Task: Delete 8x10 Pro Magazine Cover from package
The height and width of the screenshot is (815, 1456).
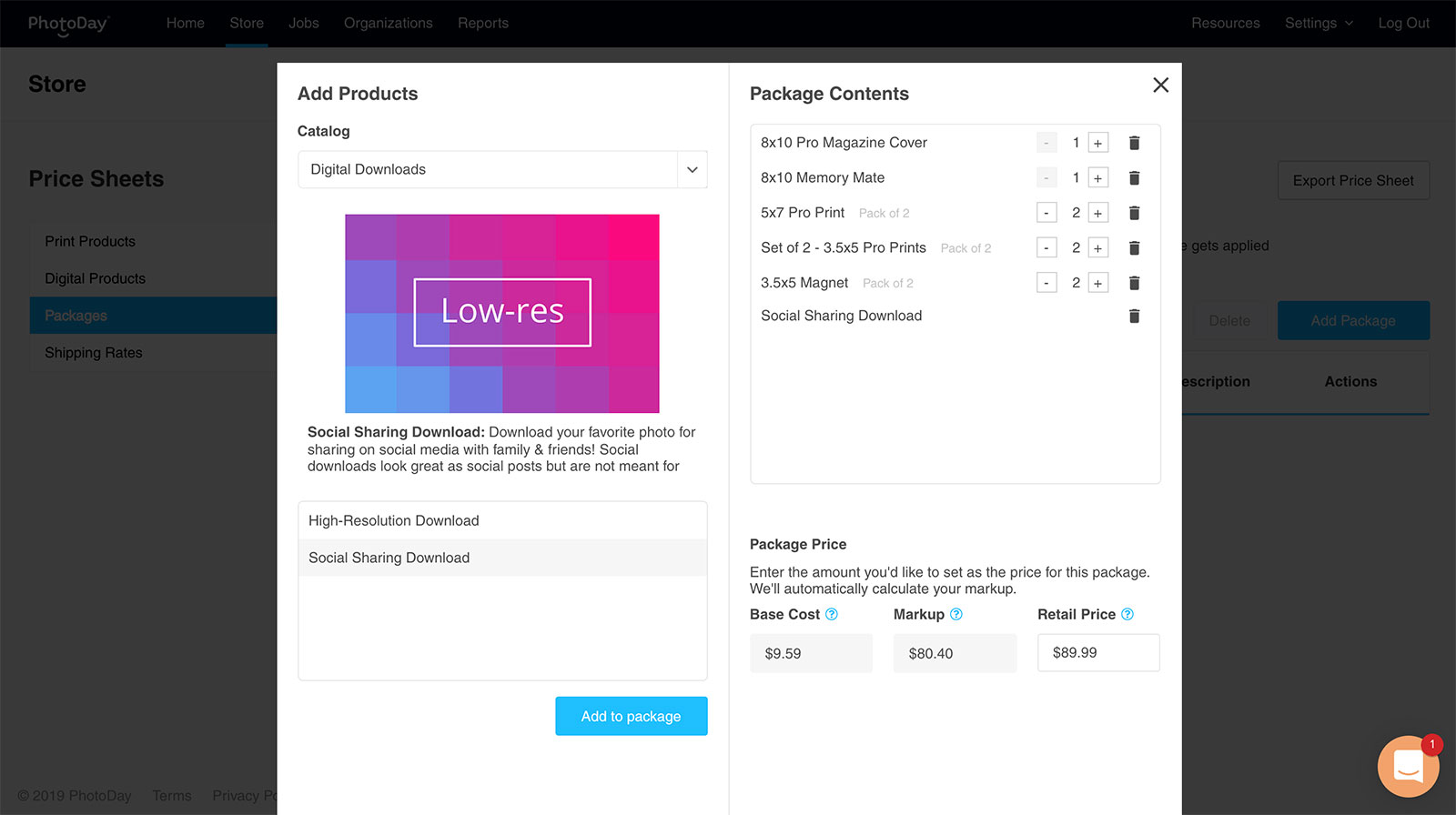Action: pos(1134,143)
